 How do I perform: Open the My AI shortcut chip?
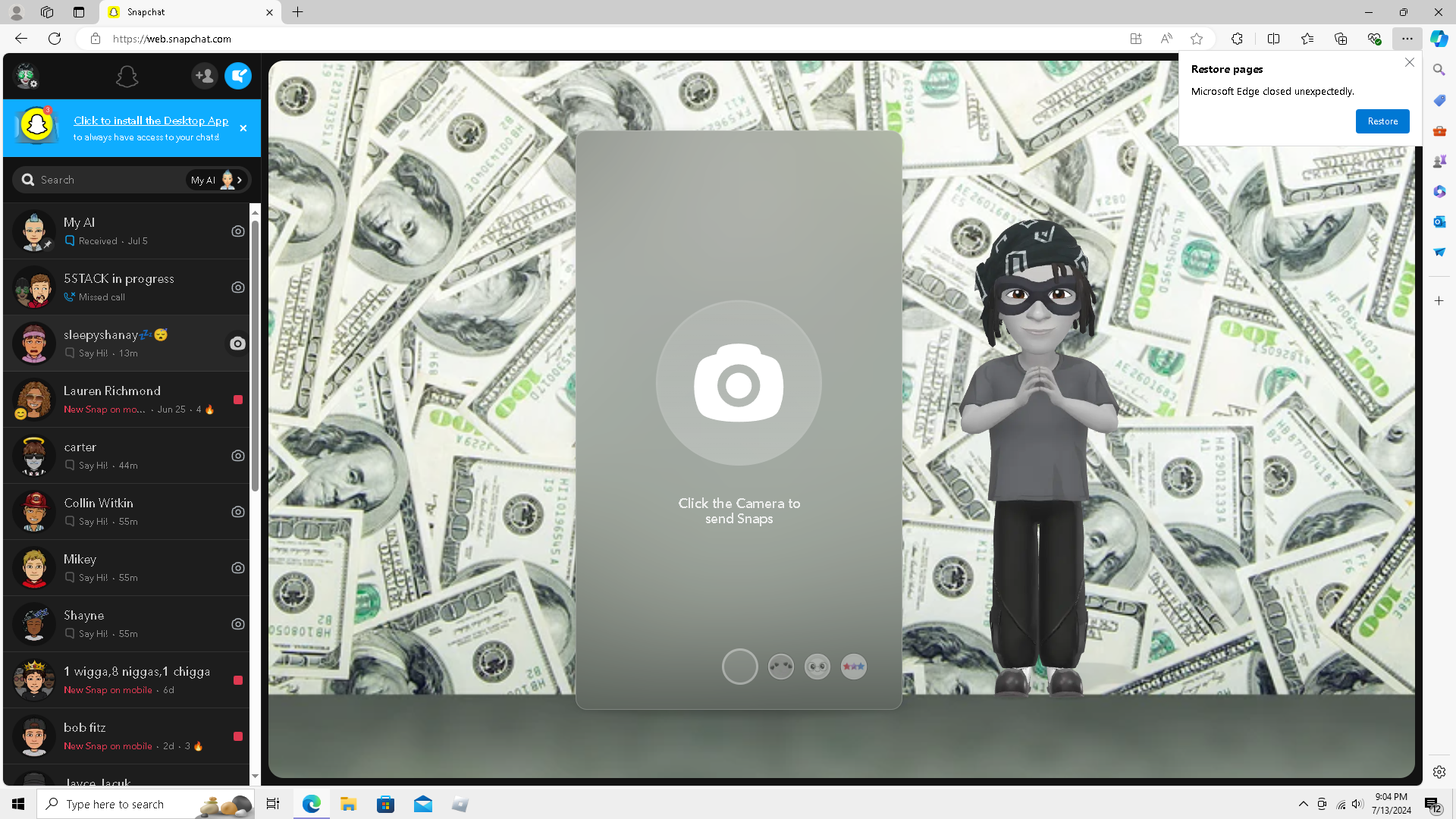(x=218, y=180)
